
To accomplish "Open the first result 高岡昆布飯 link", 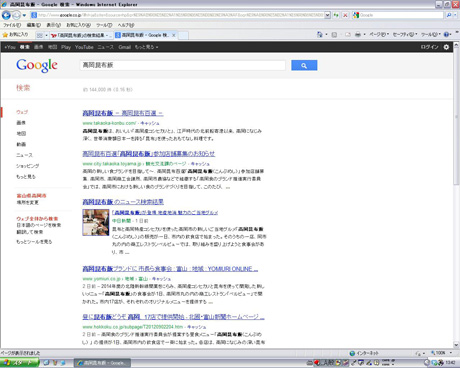I will (123, 113).
